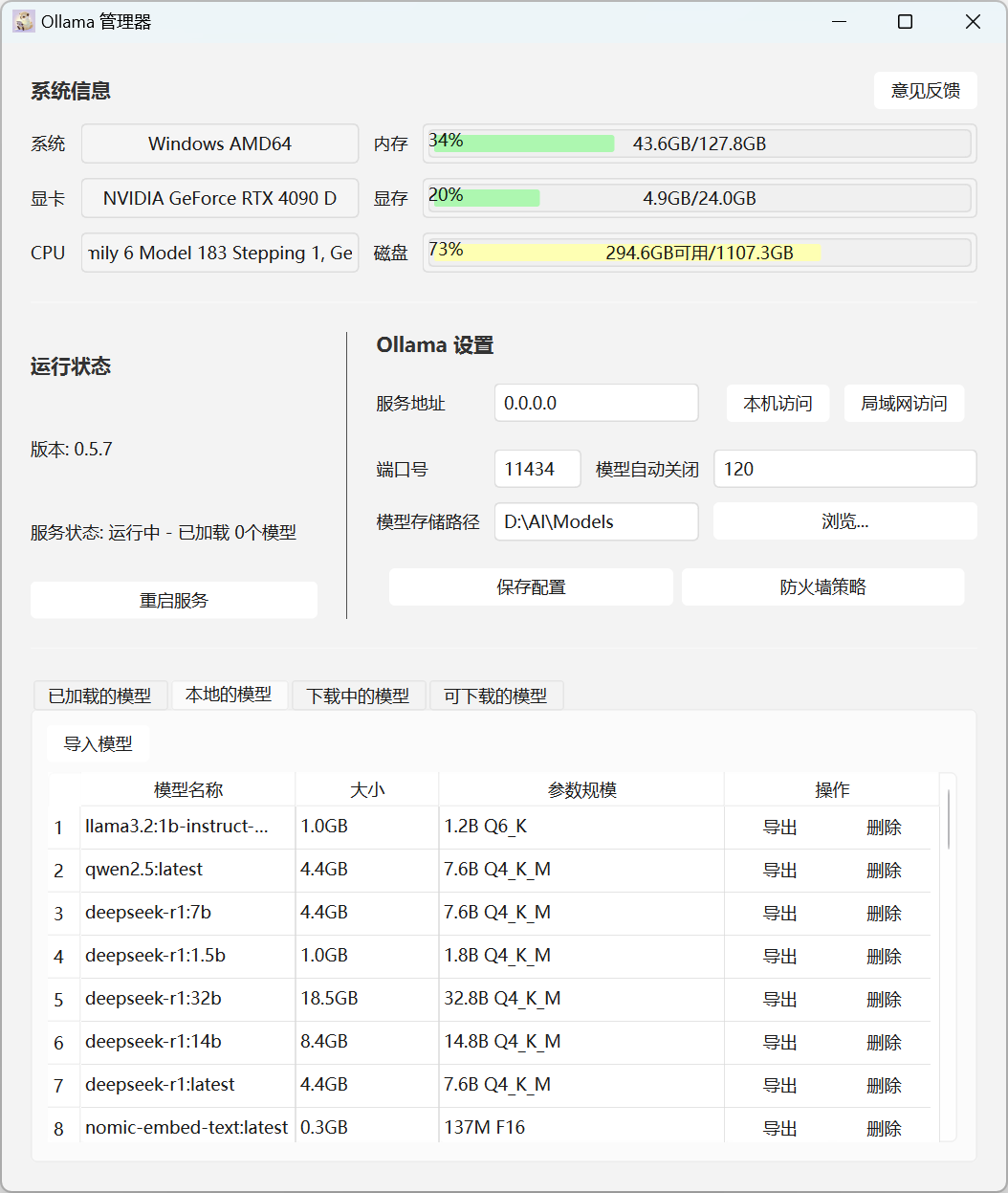Select 局域网访问 for LAN access
The height and width of the screenshot is (1193, 1008).
903,403
